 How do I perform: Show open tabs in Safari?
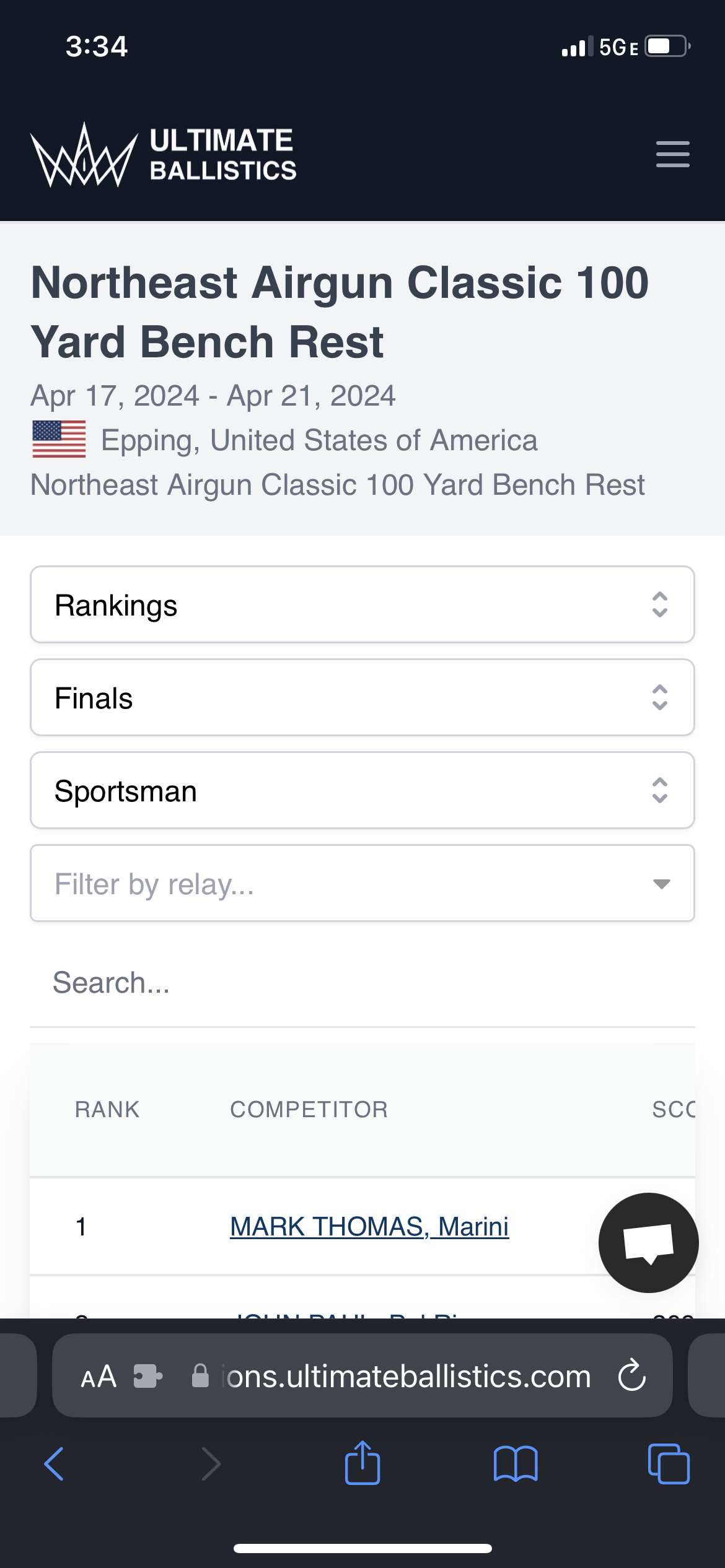click(669, 1464)
